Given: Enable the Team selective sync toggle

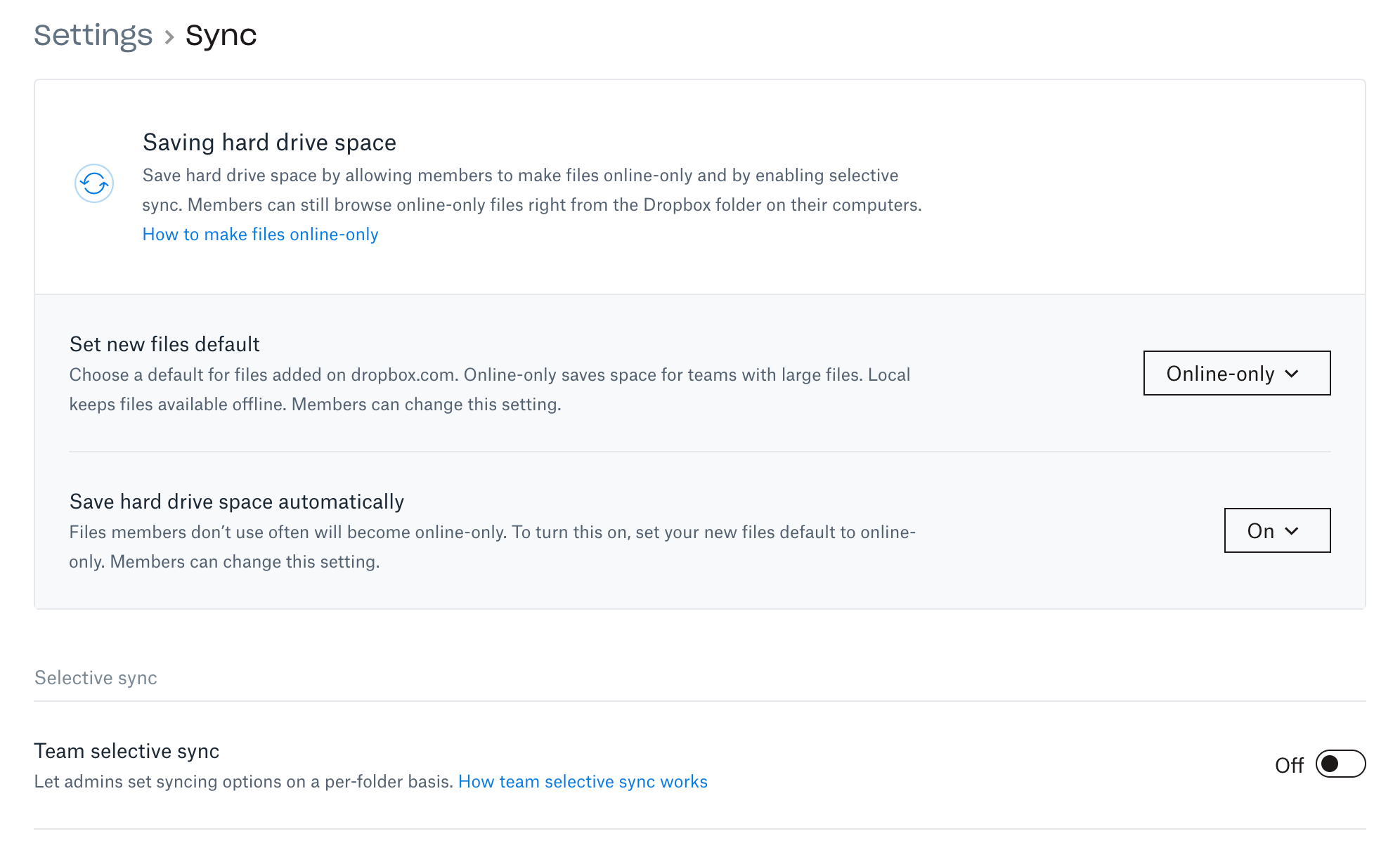Looking at the screenshot, I should pos(1340,764).
